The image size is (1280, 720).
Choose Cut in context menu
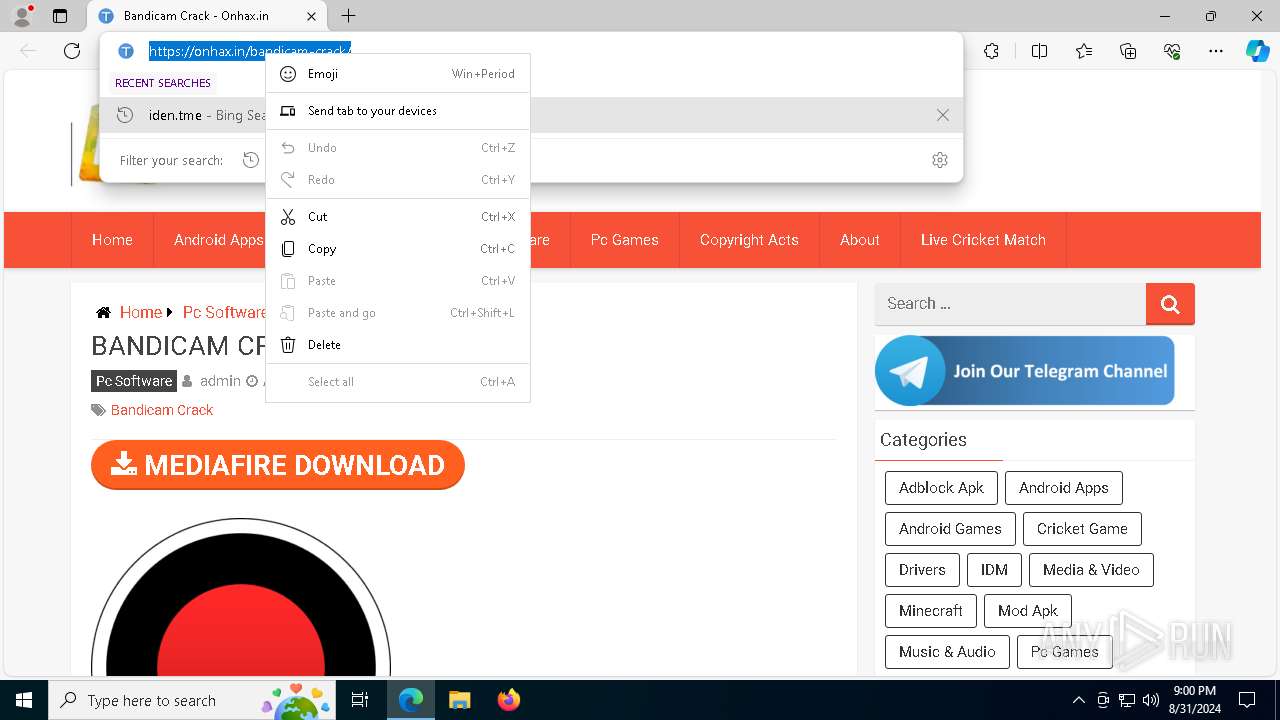click(398, 217)
